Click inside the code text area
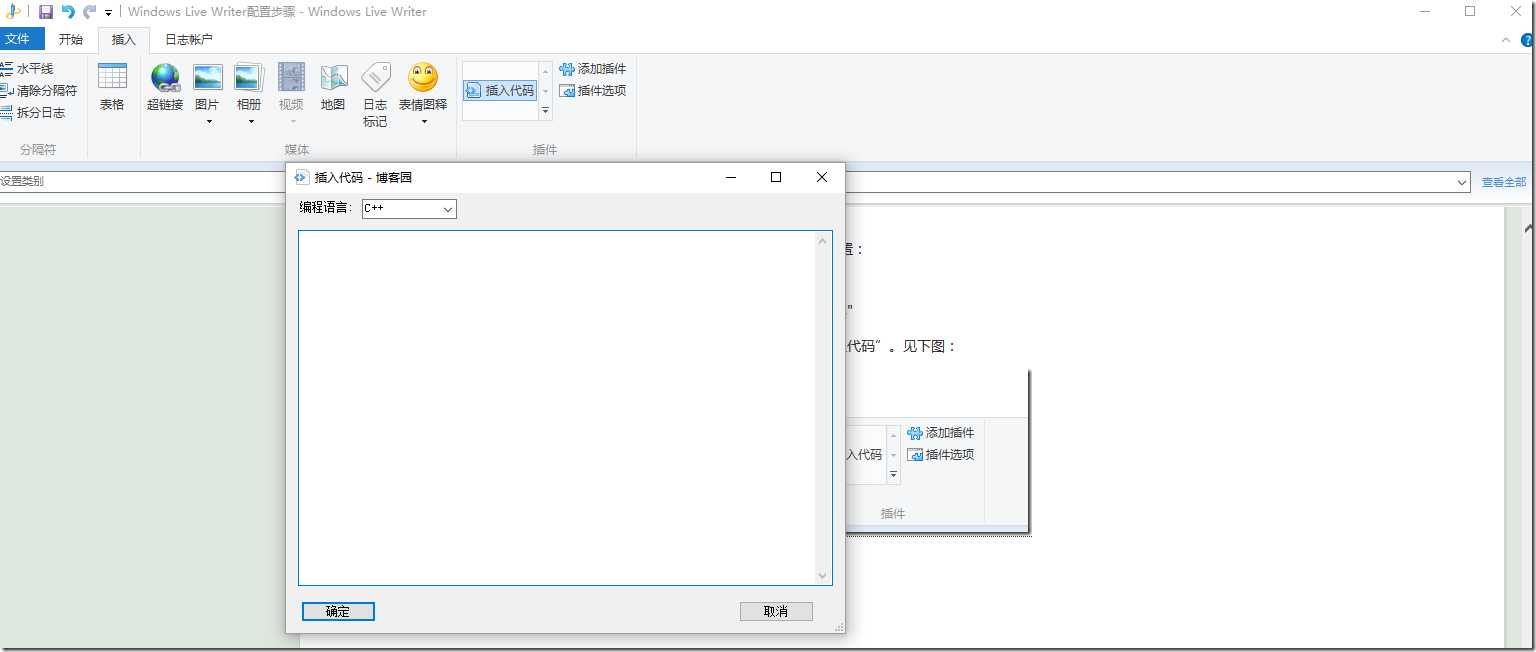 557,408
